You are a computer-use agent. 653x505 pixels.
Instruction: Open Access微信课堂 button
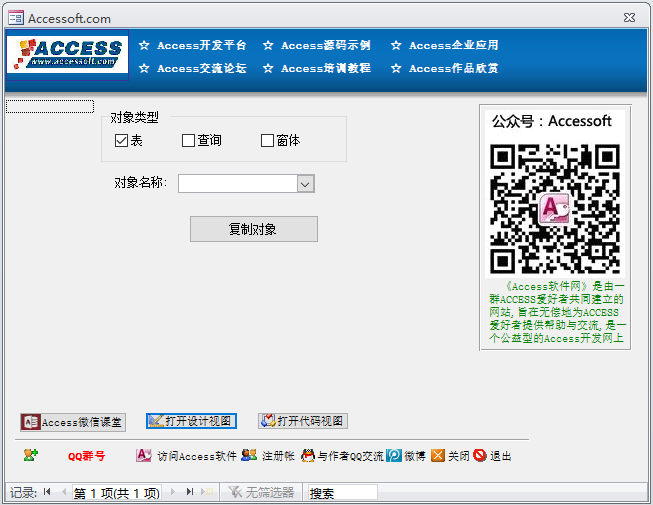coord(73,422)
